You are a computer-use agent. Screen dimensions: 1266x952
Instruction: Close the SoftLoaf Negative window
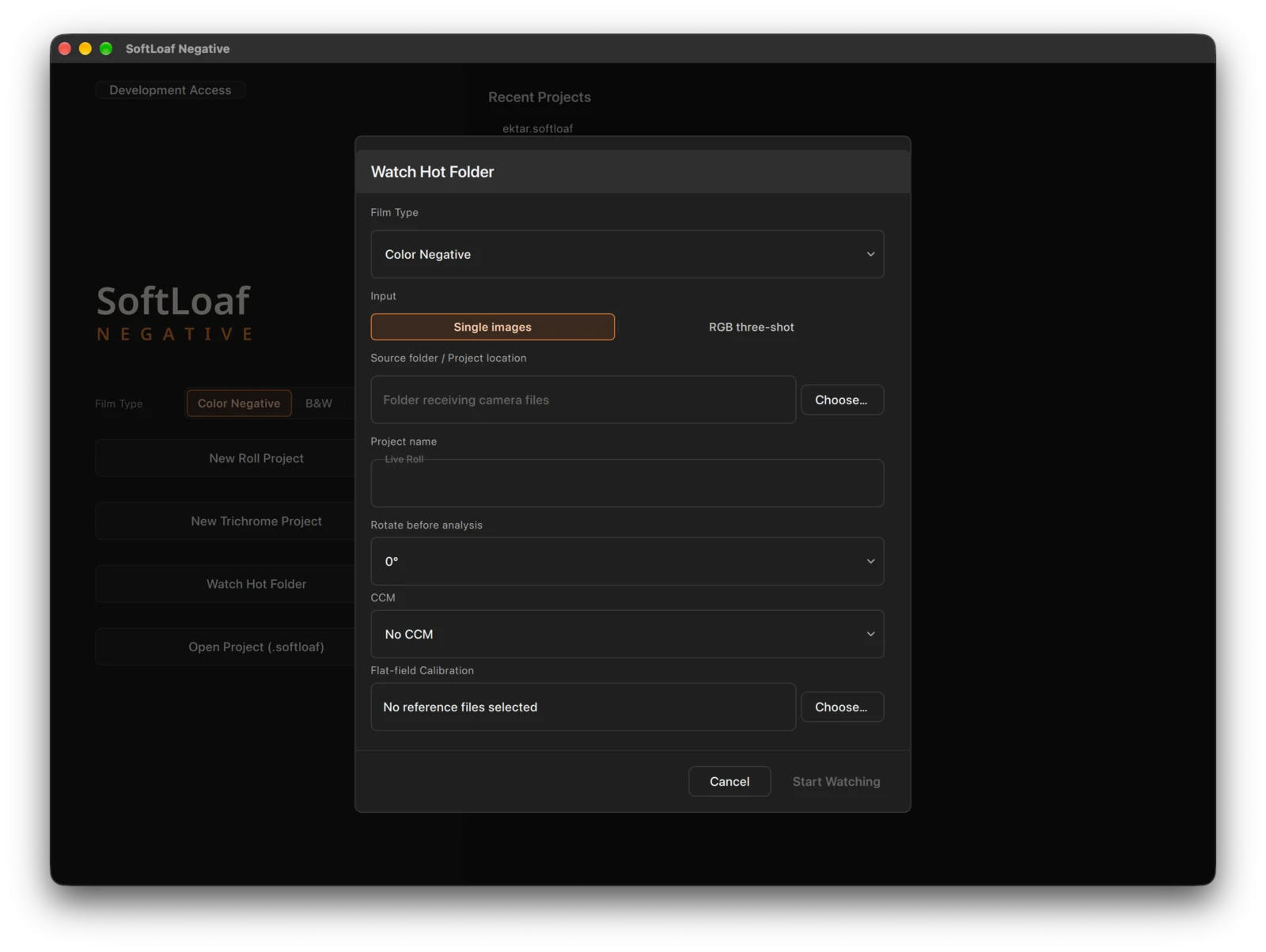[65, 48]
